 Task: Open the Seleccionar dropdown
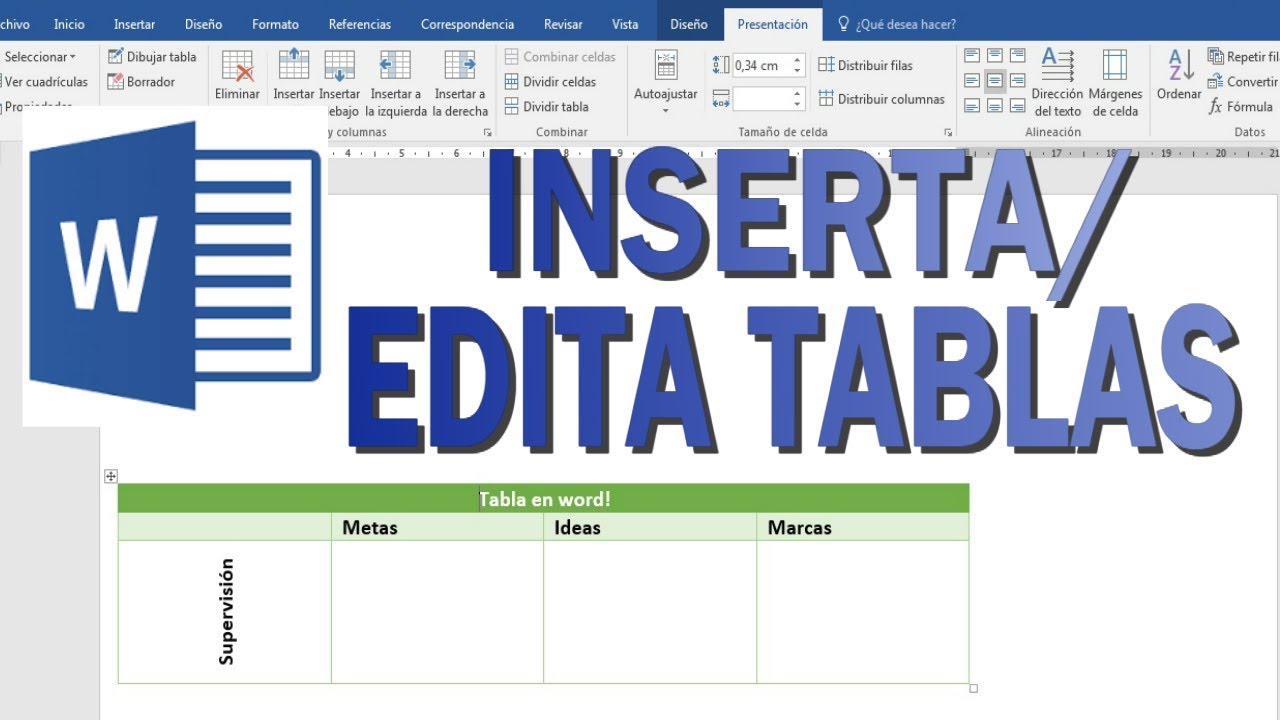[x=40, y=57]
